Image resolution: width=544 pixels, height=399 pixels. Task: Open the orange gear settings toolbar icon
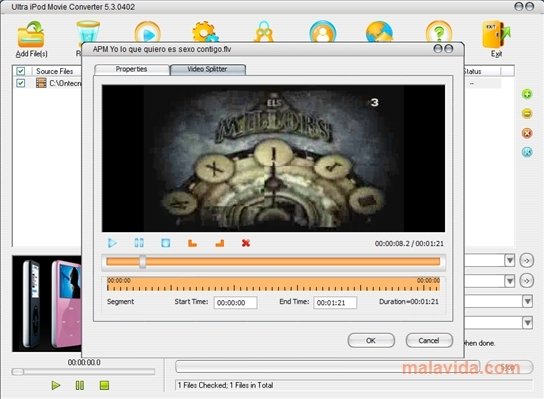[205, 32]
